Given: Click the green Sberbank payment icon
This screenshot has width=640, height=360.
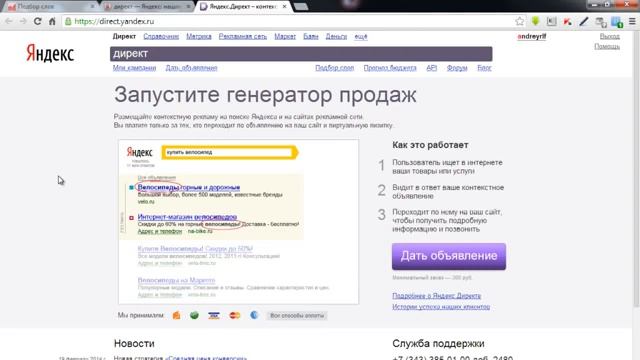Looking at the screenshot, I should [194, 315].
